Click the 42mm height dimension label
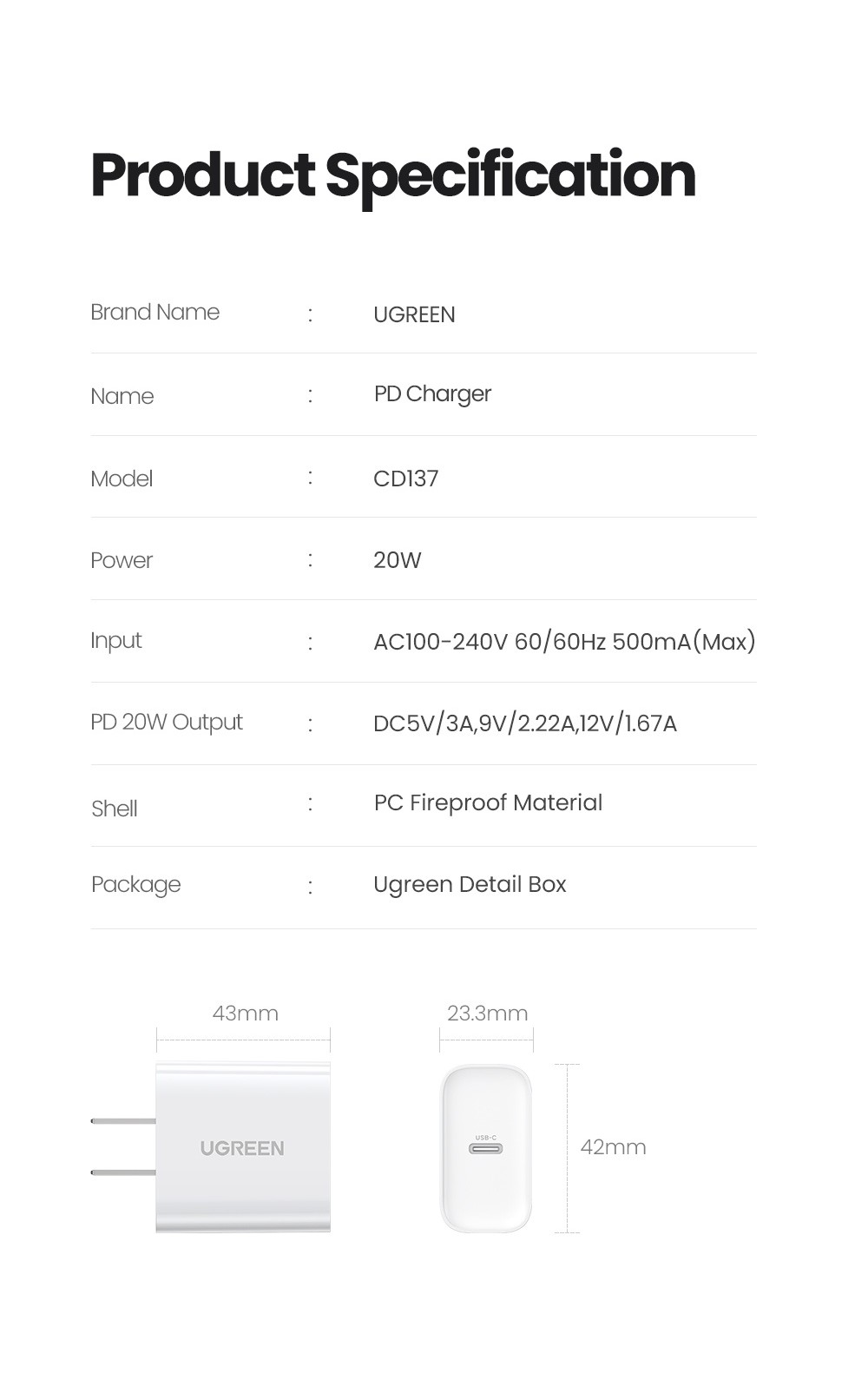 (x=613, y=1147)
